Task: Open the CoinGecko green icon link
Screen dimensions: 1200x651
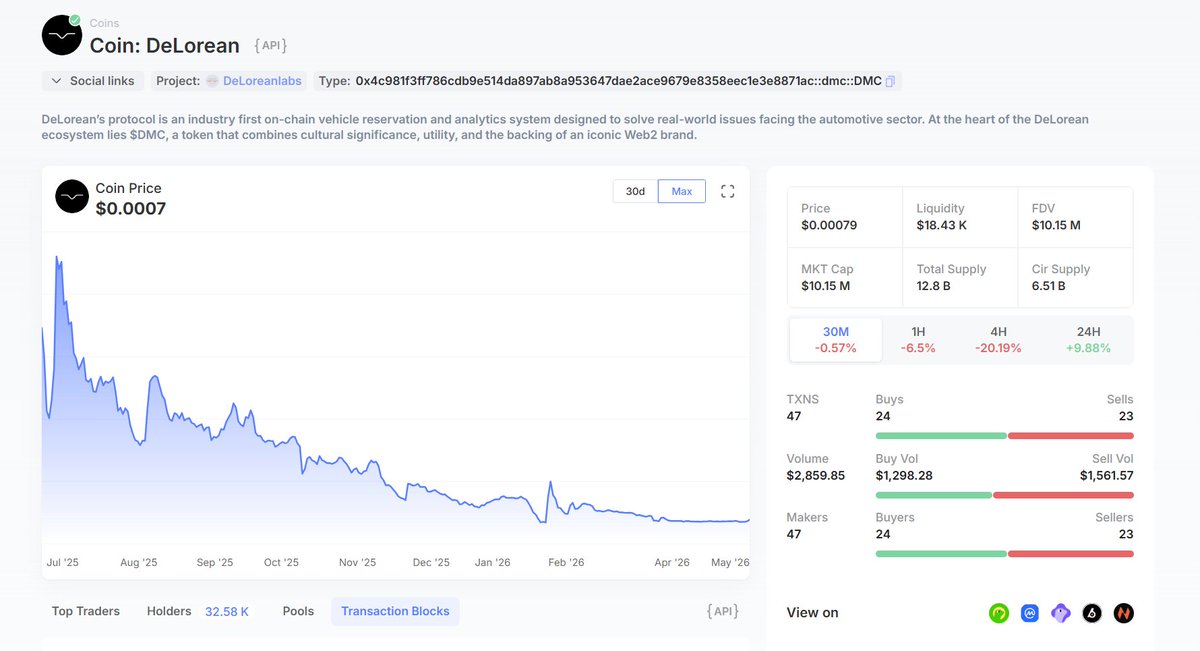Action: [x=999, y=613]
